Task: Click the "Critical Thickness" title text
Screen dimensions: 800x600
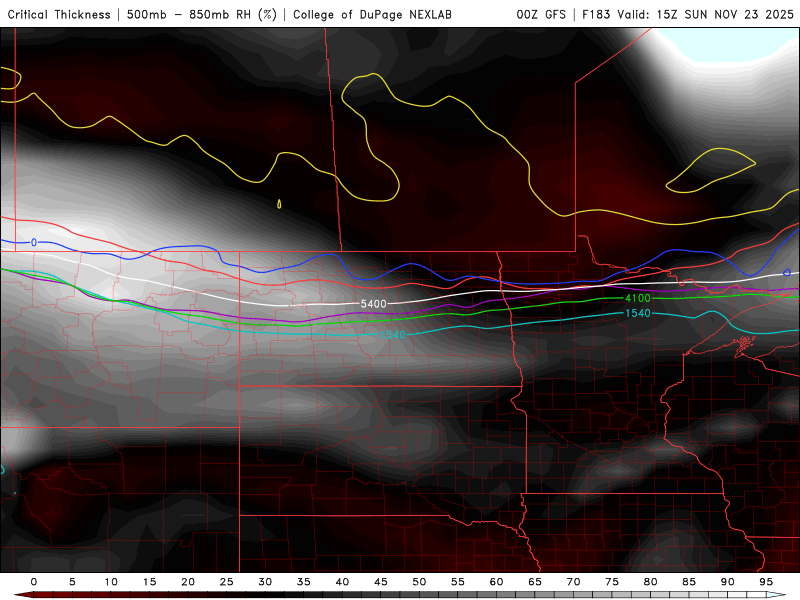Action: click(x=59, y=14)
